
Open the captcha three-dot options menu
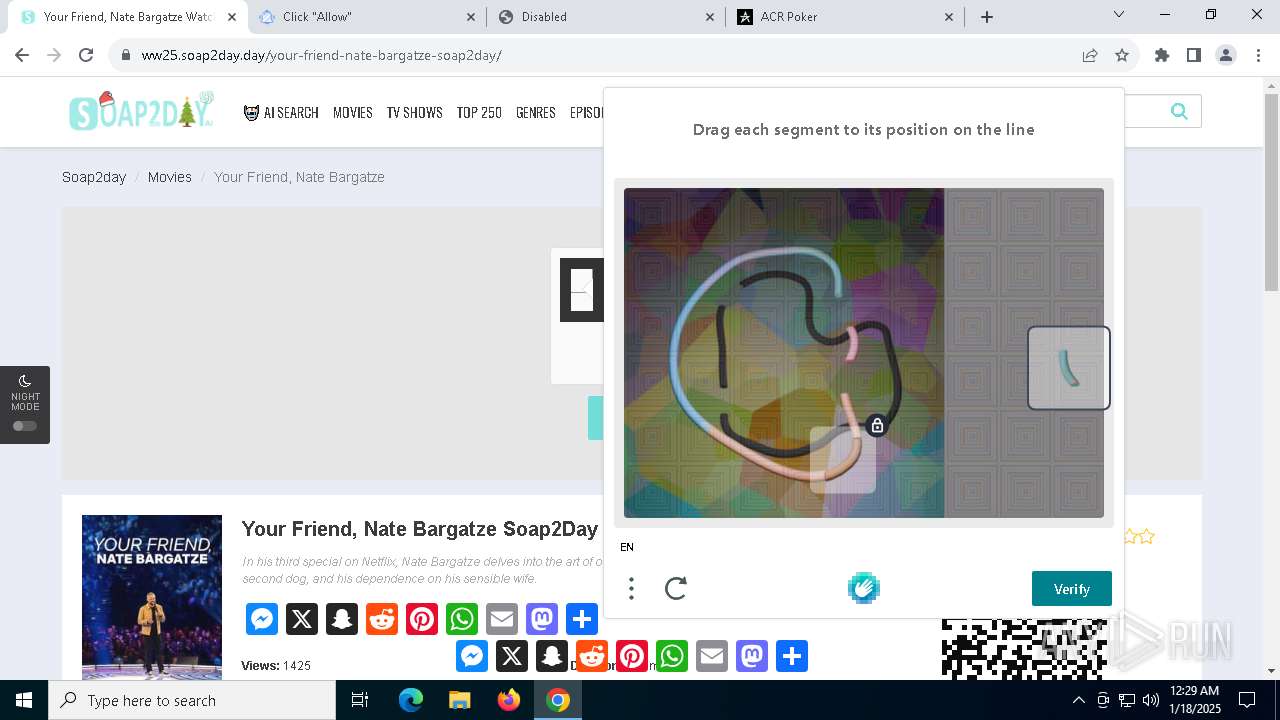tap(631, 588)
